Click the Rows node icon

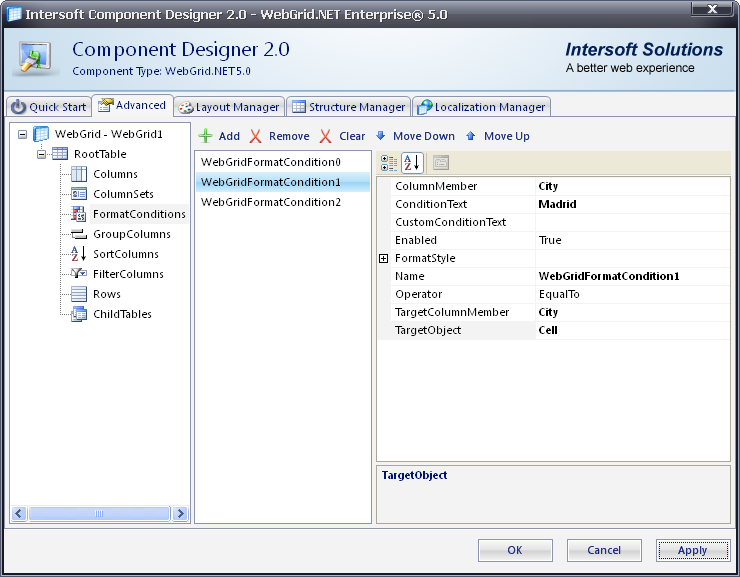[79, 294]
